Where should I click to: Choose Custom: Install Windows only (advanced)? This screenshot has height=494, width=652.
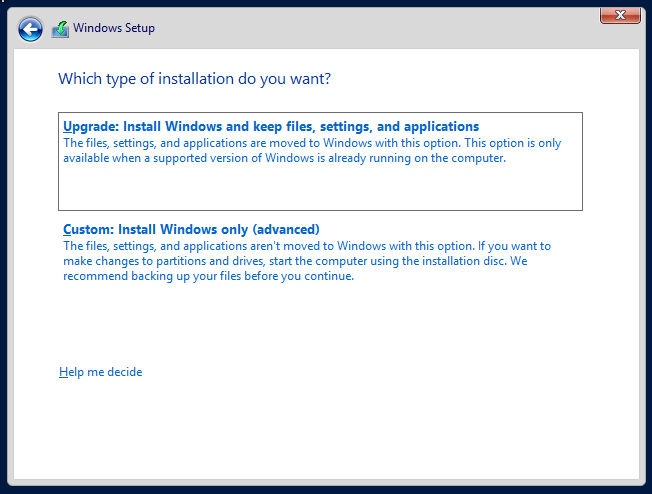coord(191,229)
